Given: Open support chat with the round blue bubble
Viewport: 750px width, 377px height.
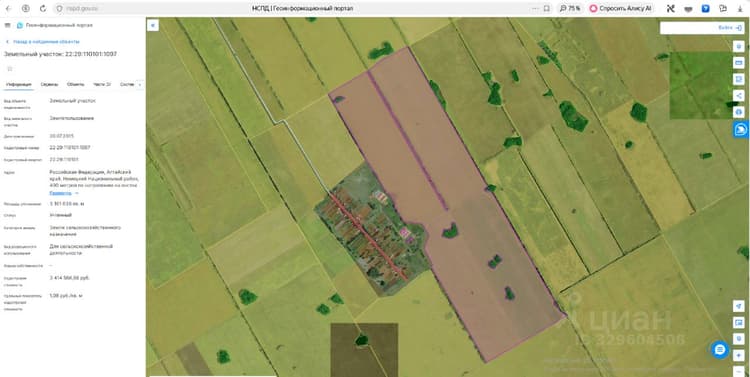Looking at the screenshot, I should click(720, 350).
